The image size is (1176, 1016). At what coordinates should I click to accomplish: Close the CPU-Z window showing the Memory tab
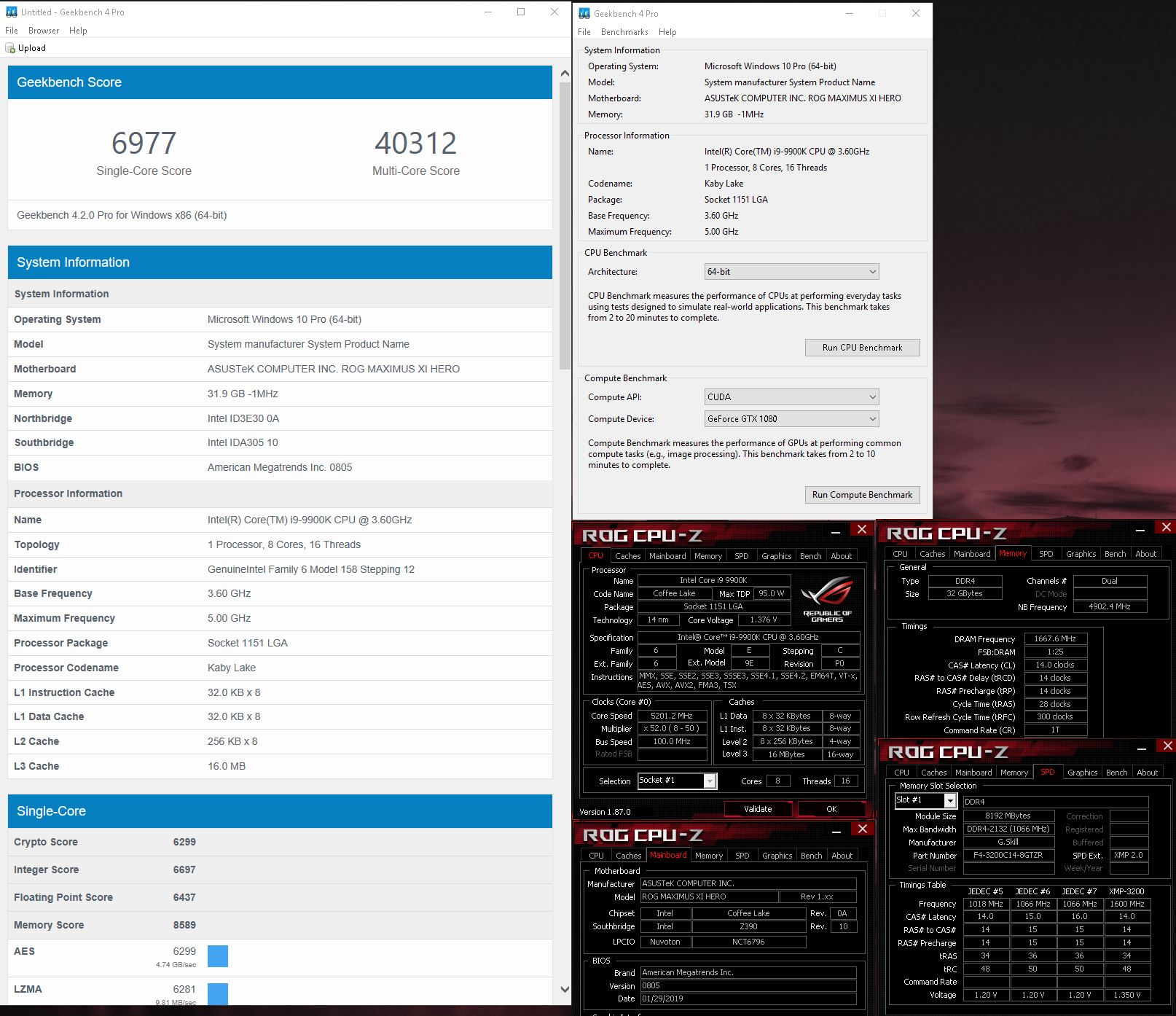(x=1167, y=527)
